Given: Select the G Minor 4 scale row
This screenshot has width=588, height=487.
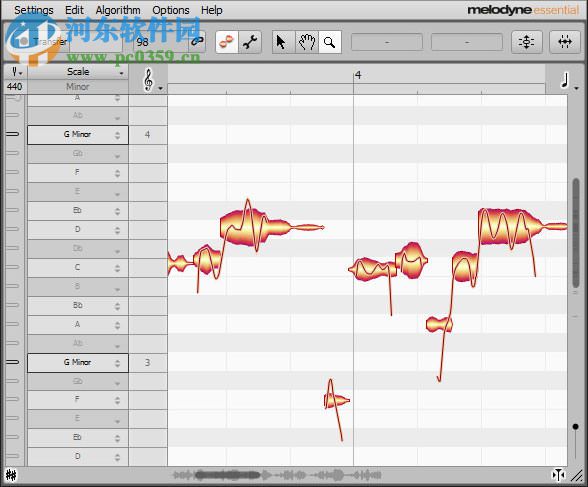Looking at the screenshot, I should 78,135.
